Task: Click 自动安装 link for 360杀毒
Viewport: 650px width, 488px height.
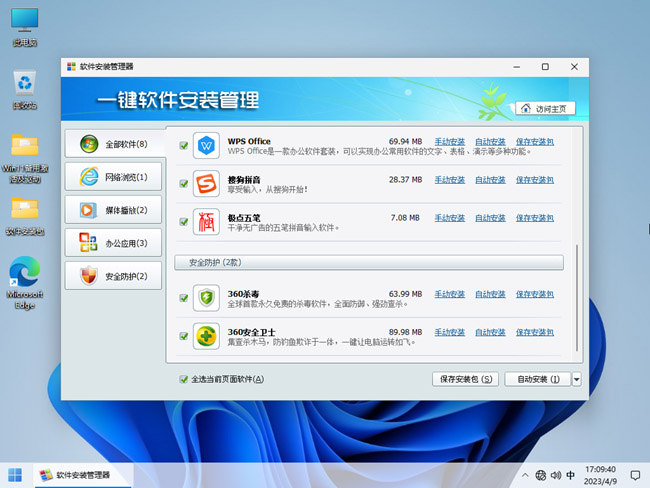Action: point(490,294)
